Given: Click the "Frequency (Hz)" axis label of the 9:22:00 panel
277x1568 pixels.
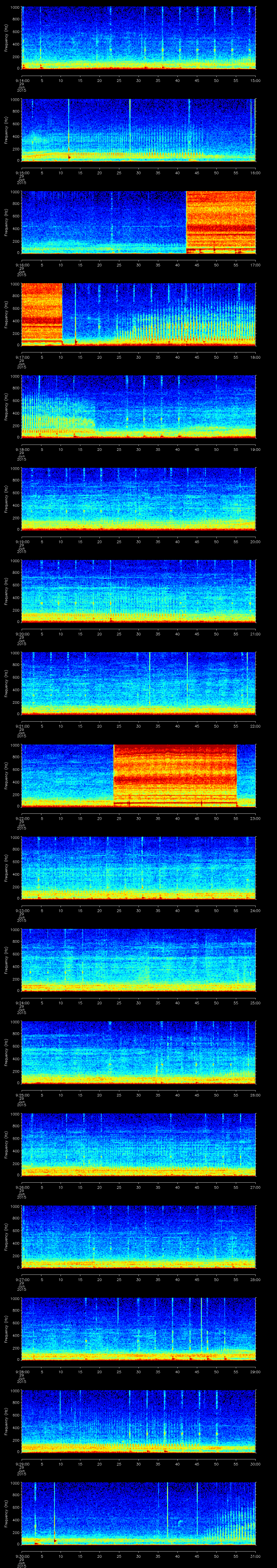Looking at the screenshot, I should pos(6,775).
